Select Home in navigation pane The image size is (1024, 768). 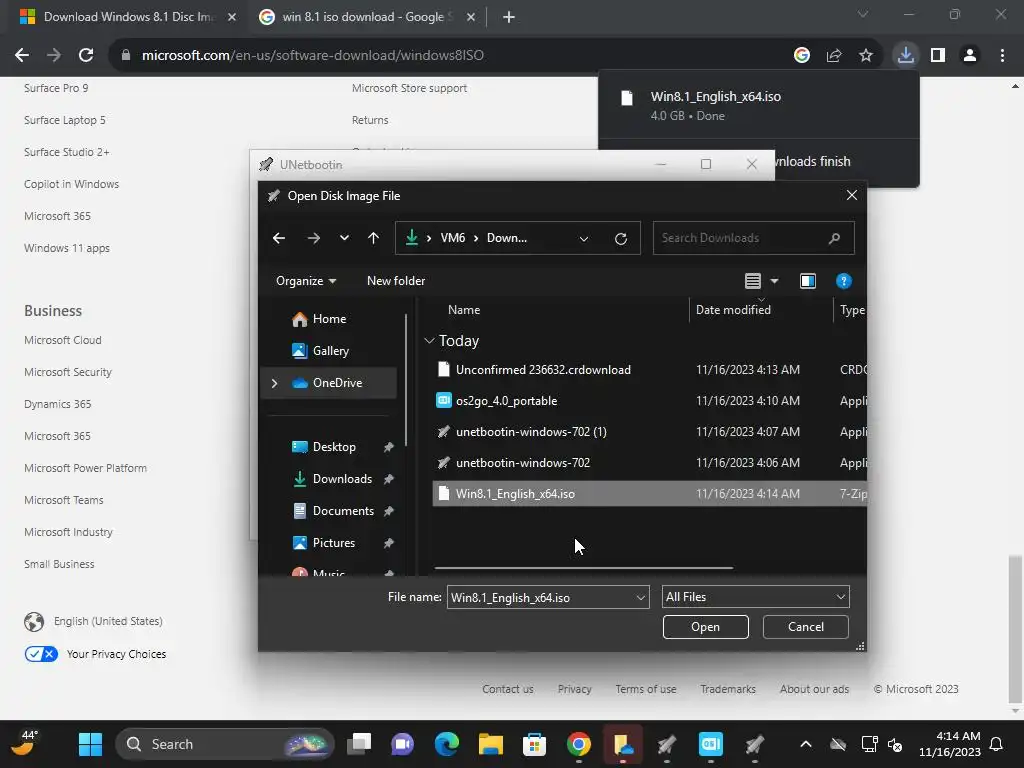pos(329,319)
